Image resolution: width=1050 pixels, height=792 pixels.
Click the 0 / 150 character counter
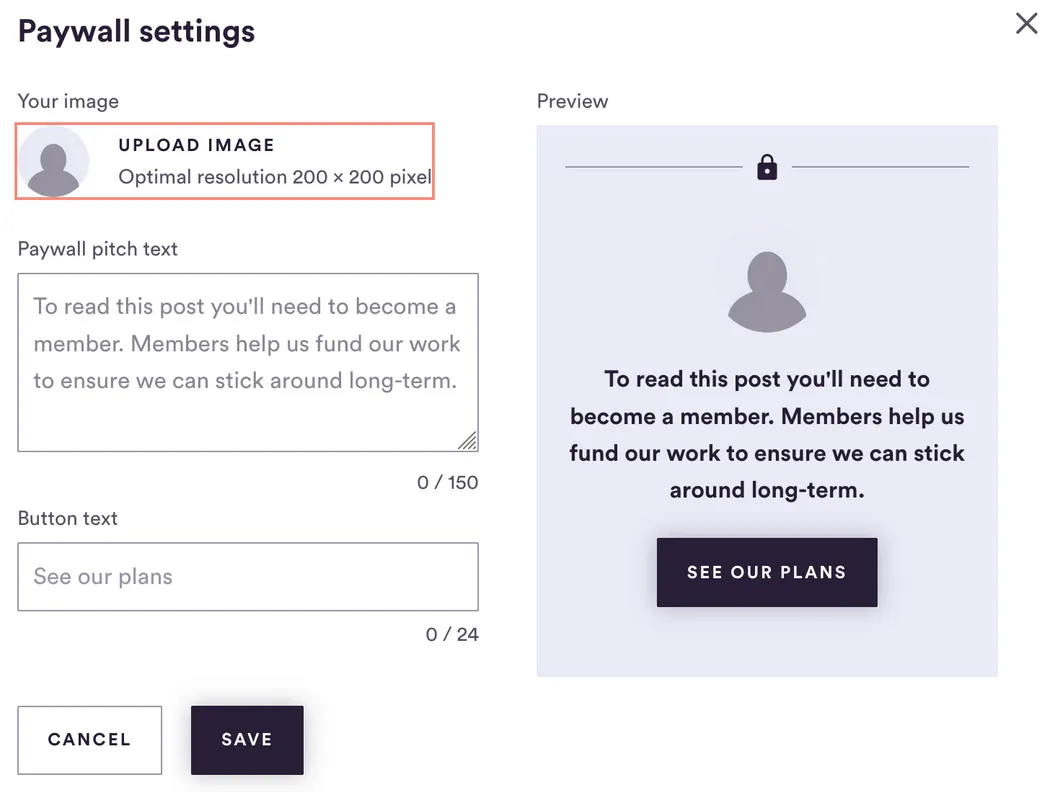click(x=447, y=483)
